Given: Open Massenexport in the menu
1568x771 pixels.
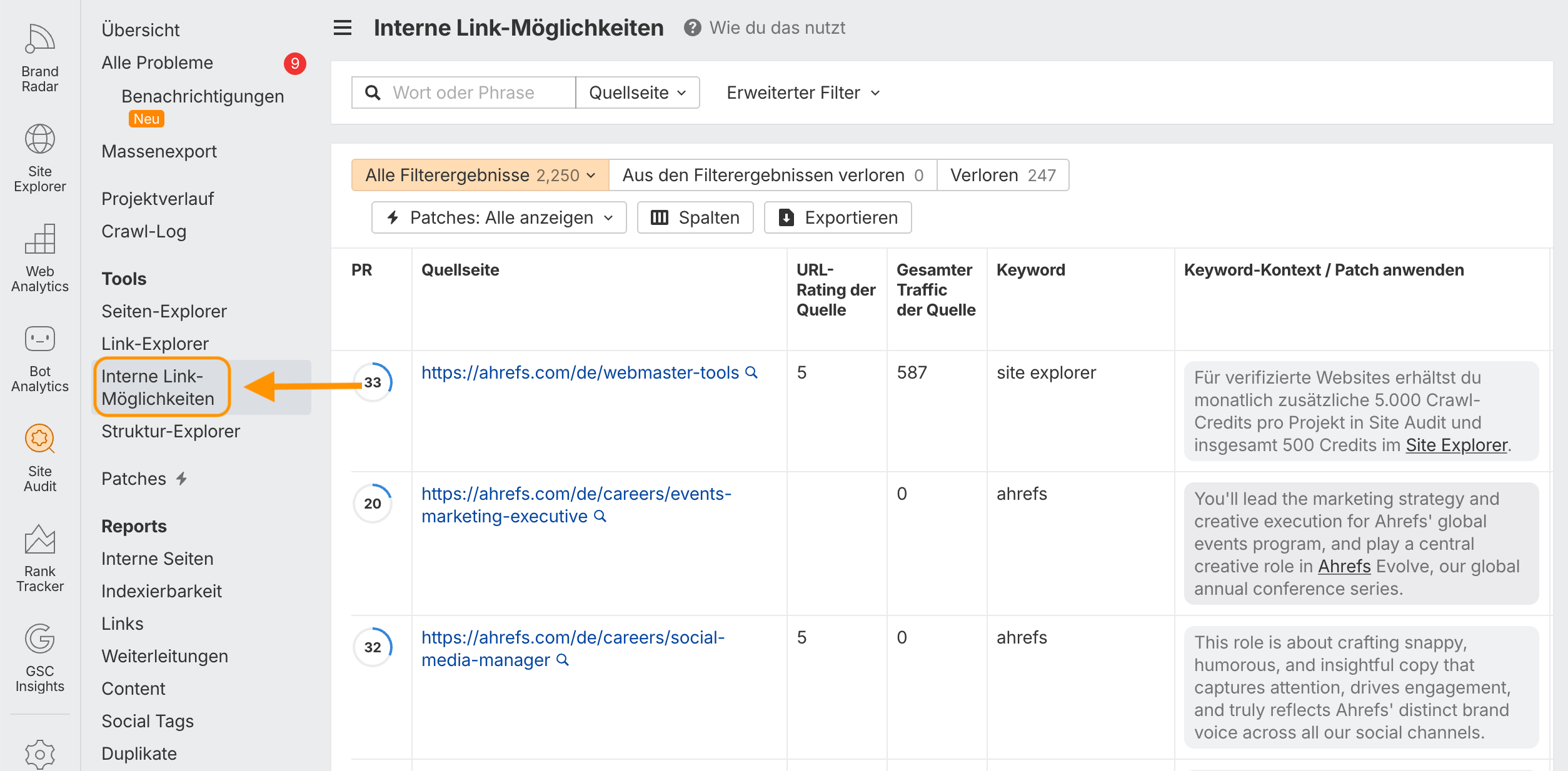Looking at the screenshot, I should pos(159,151).
